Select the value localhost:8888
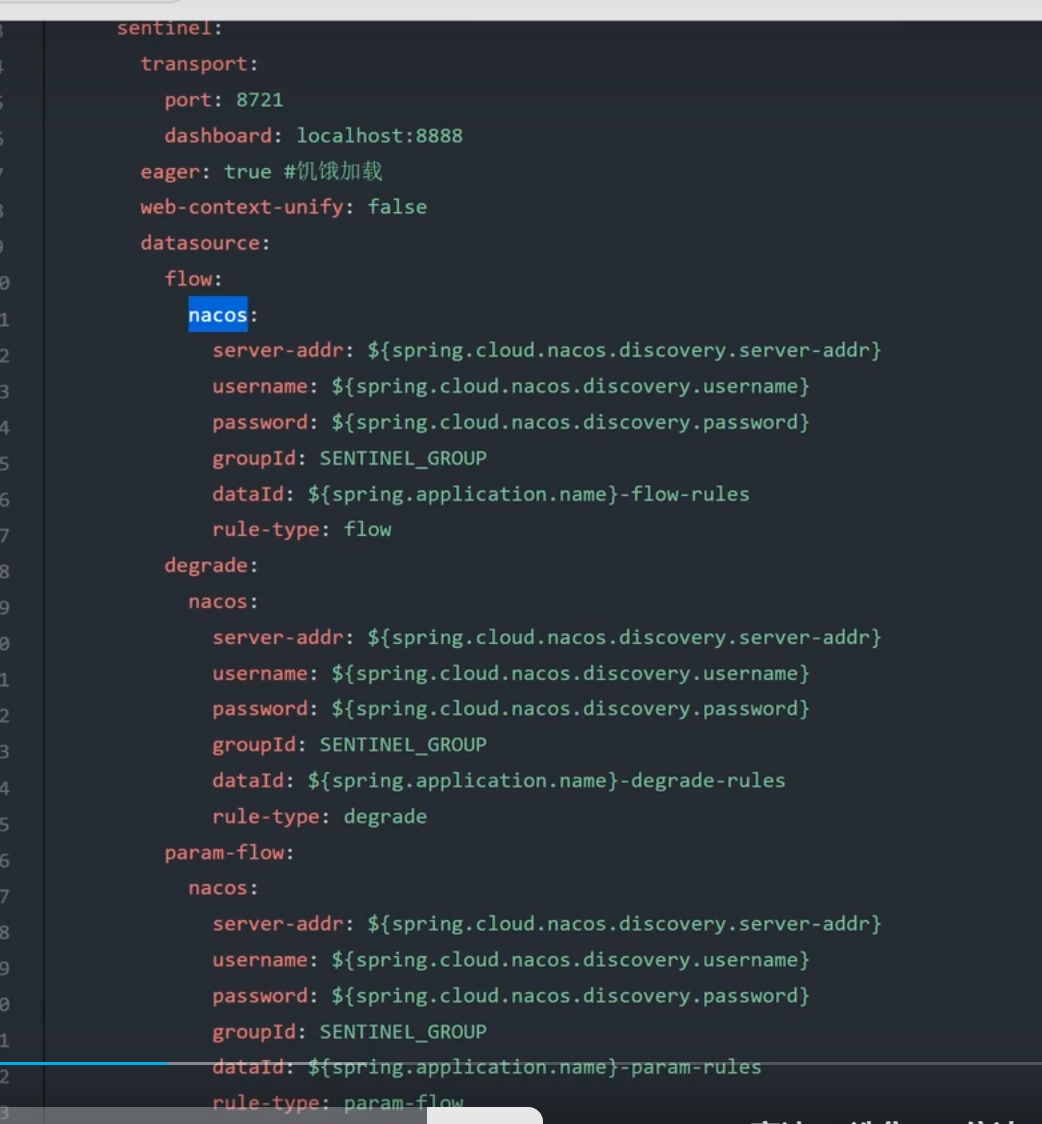 [380, 135]
